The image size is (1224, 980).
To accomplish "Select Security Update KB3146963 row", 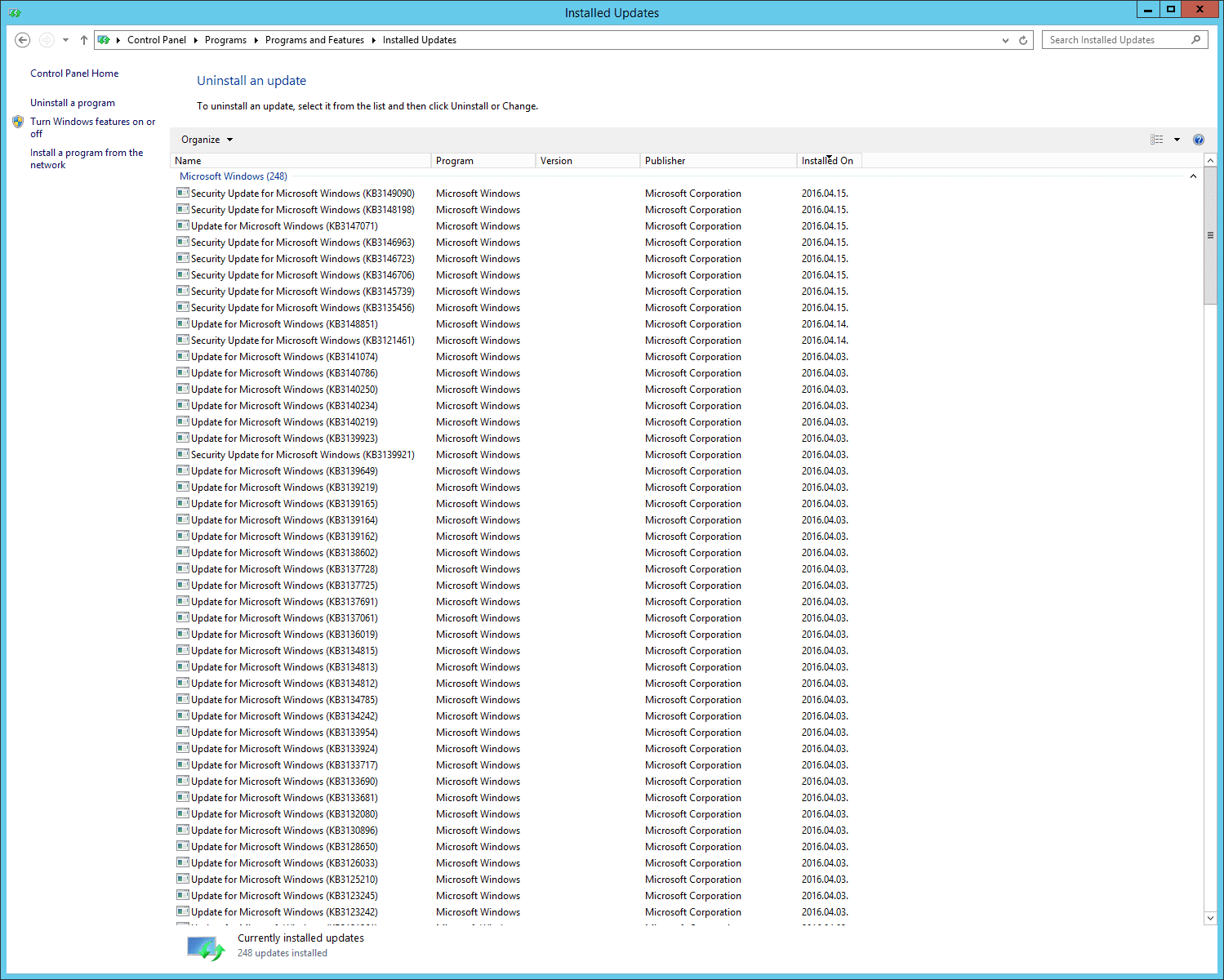I will pos(514,243).
